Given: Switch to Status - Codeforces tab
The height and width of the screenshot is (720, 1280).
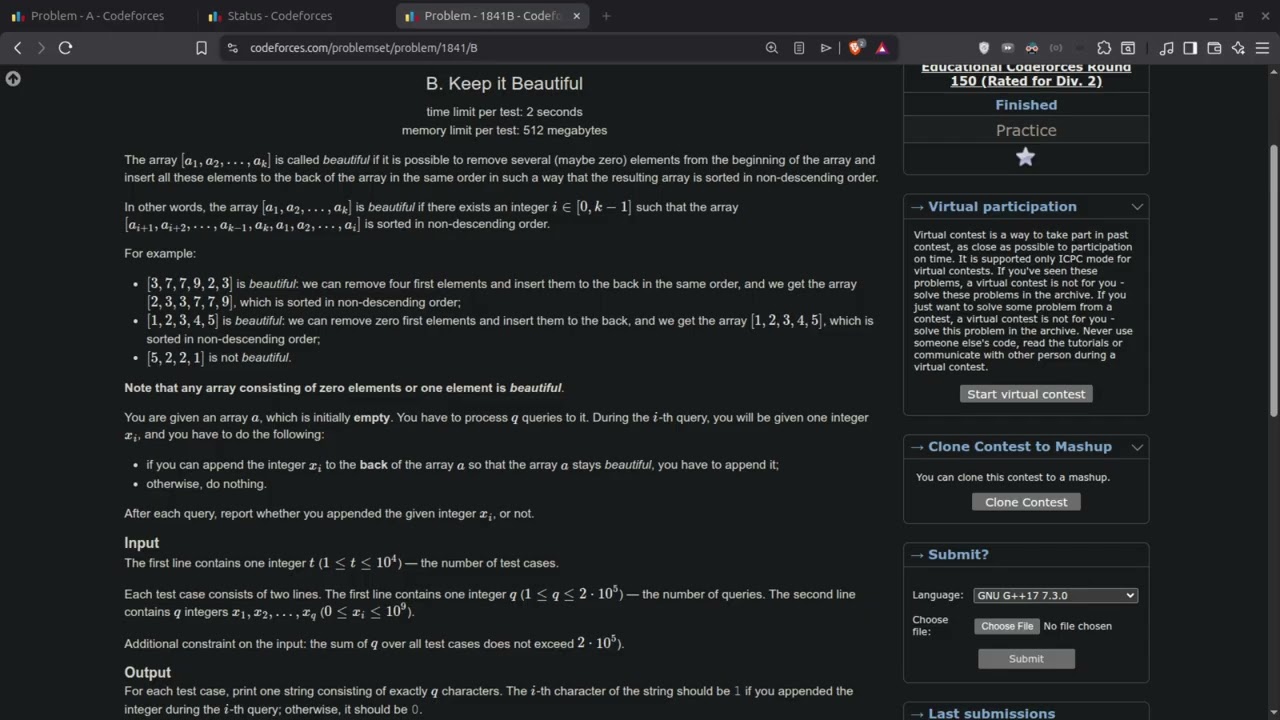Looking at the screenshot, I should (279, 16).
